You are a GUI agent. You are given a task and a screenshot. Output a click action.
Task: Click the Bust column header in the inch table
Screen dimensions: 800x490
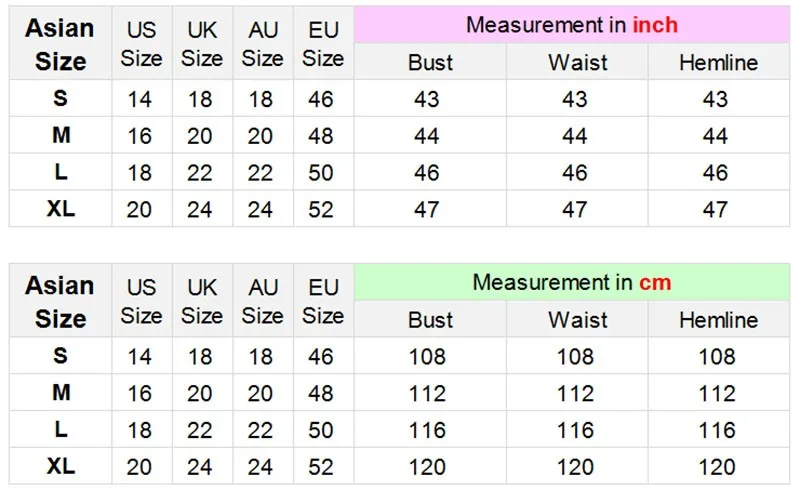coord(430,63)
